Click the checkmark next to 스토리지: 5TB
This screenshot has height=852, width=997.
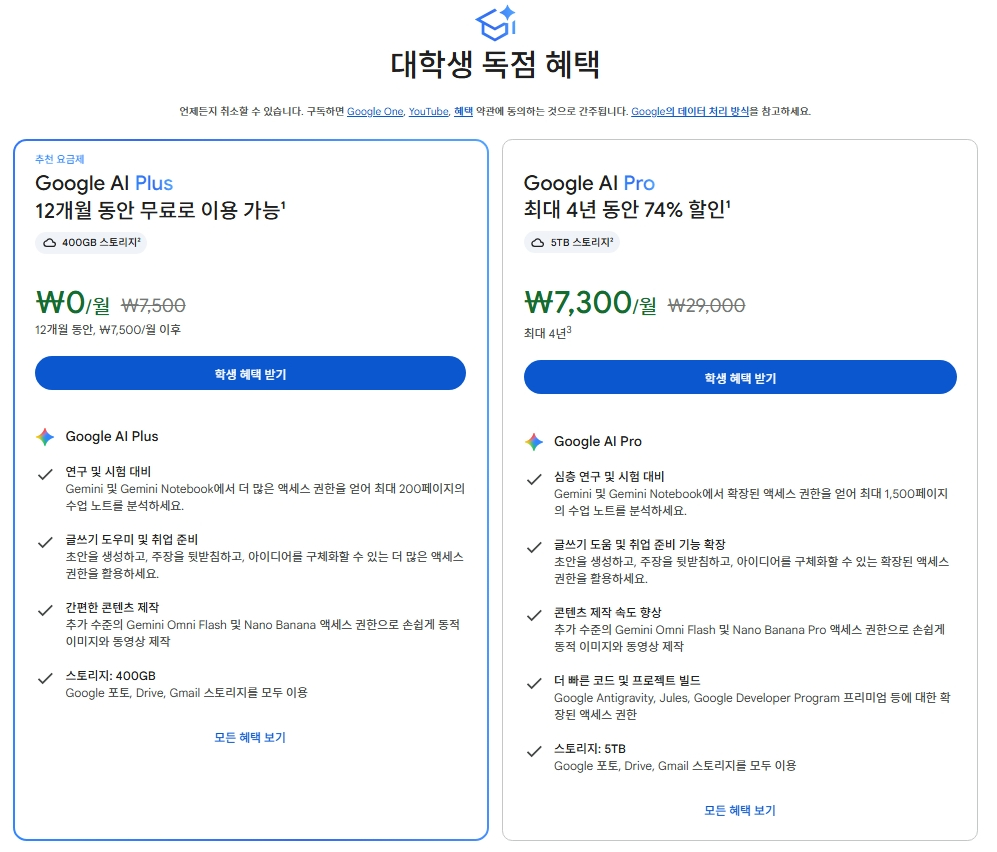[x=534, y=752]
